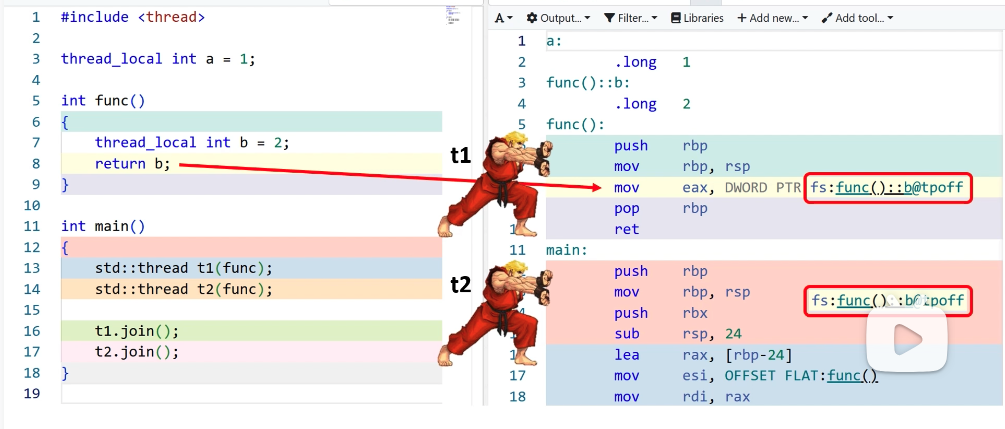Click the Libraries button
Image resolution: width=1005 pixels, height=429 pixels.
click(697, 18)
